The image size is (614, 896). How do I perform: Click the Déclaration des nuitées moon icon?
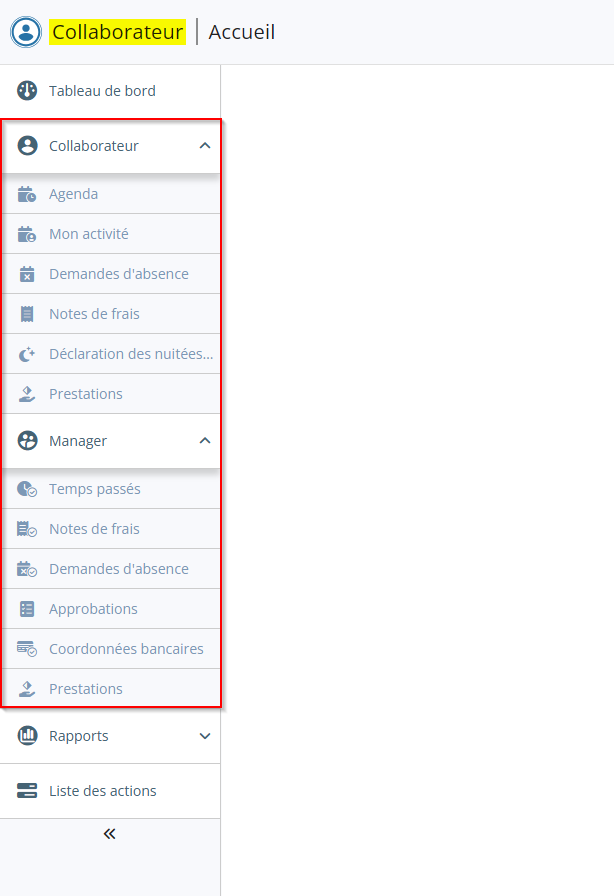point(27,354)
